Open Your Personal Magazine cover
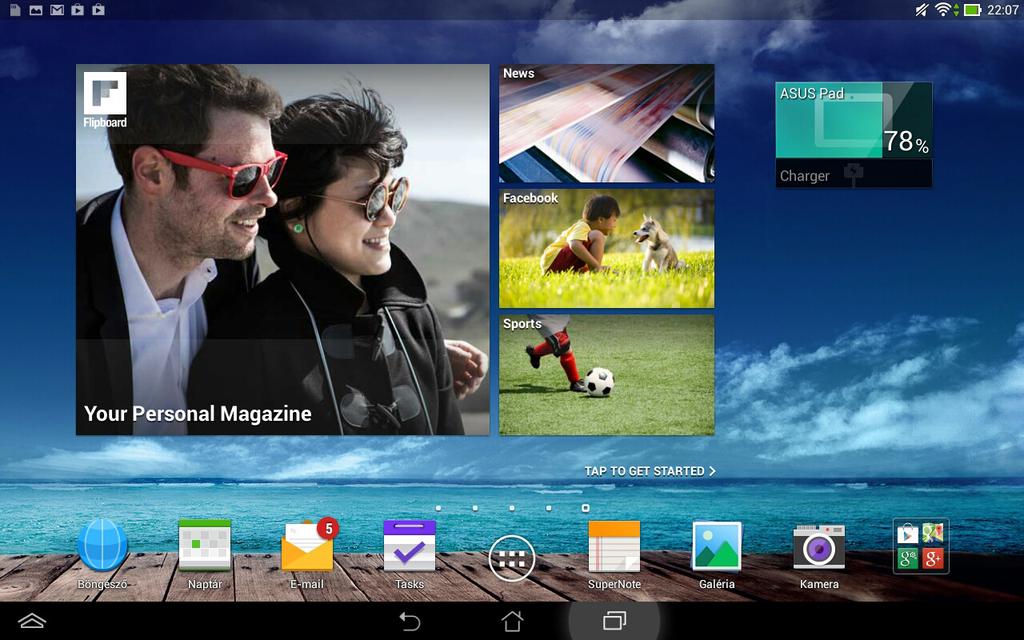This screenshot has width=1024, height=640. [283, 249]
